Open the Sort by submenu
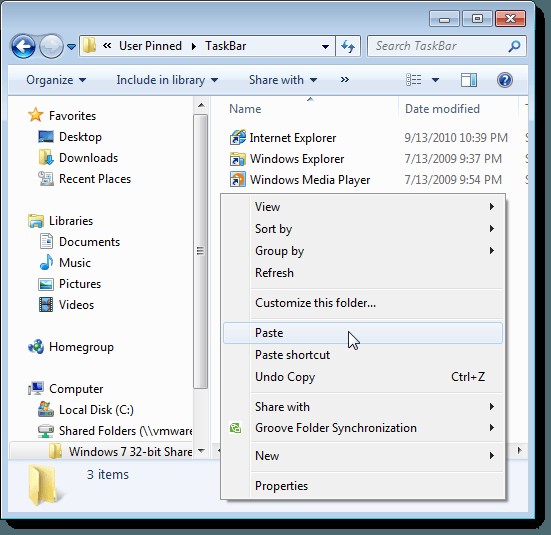The image size is (551, 535). (363, 229)
